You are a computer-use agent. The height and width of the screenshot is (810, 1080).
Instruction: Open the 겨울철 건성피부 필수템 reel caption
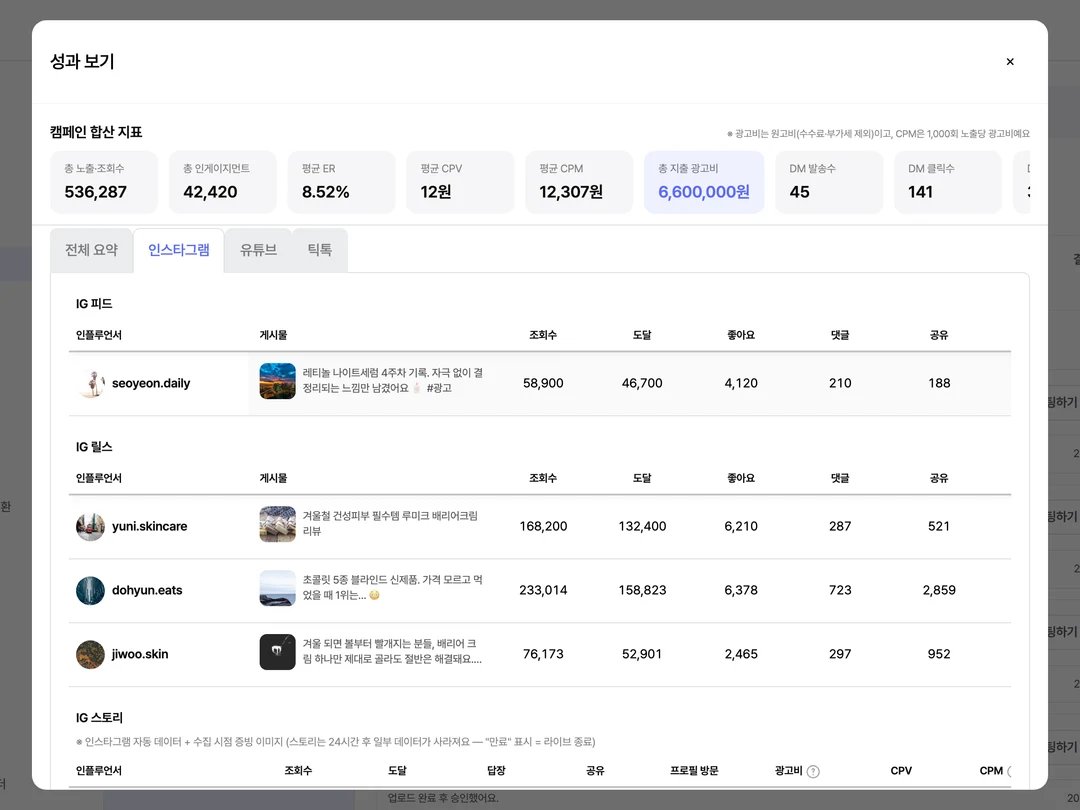pos(391,523)
